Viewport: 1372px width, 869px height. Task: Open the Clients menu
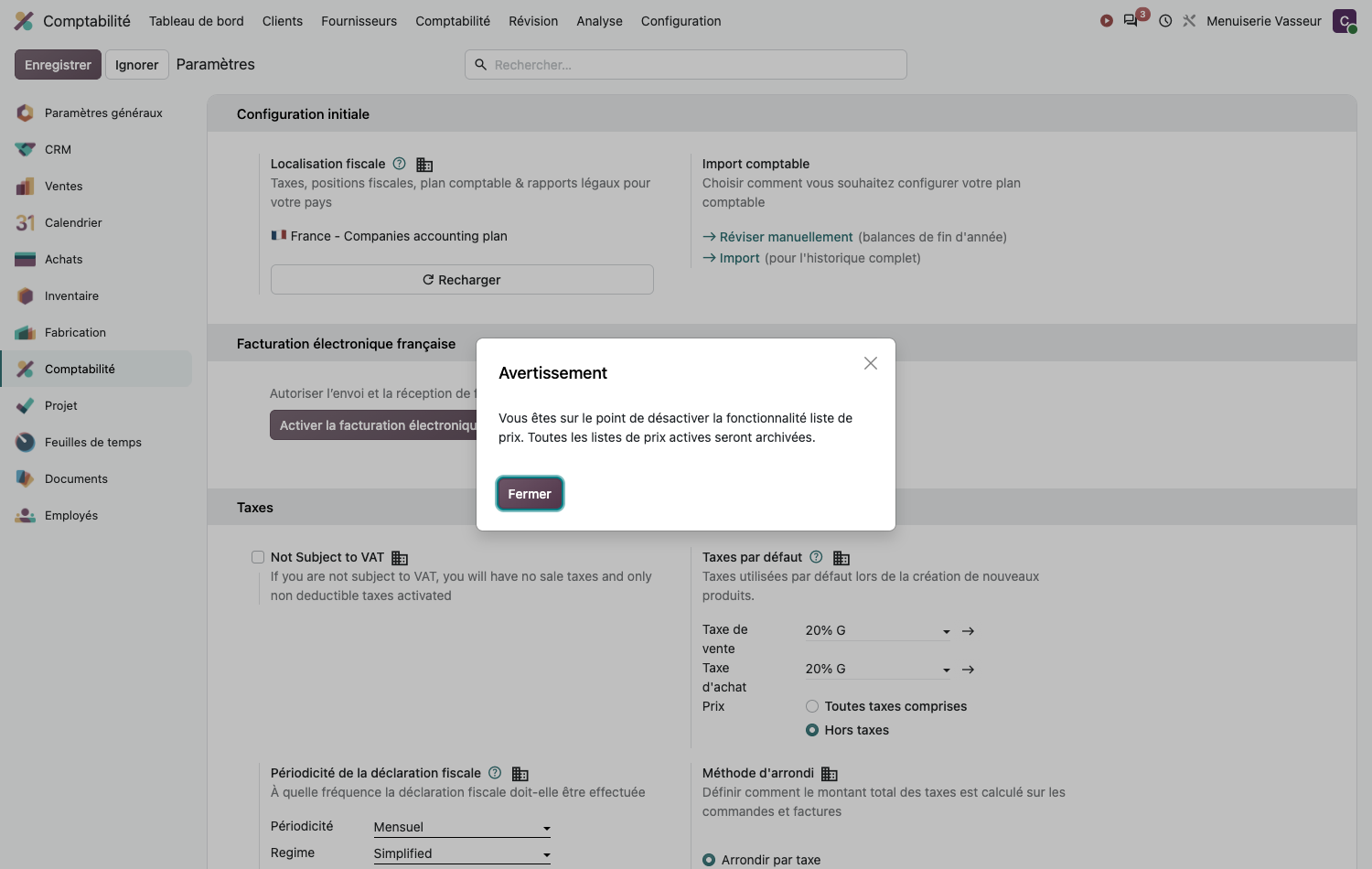coord(283,21)
